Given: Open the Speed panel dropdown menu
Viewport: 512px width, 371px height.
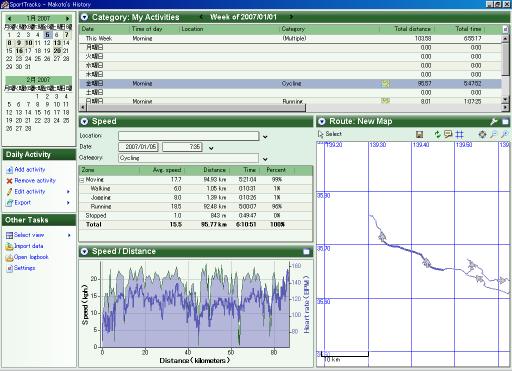Looking at the screenshot, I should tap(84, 122).
